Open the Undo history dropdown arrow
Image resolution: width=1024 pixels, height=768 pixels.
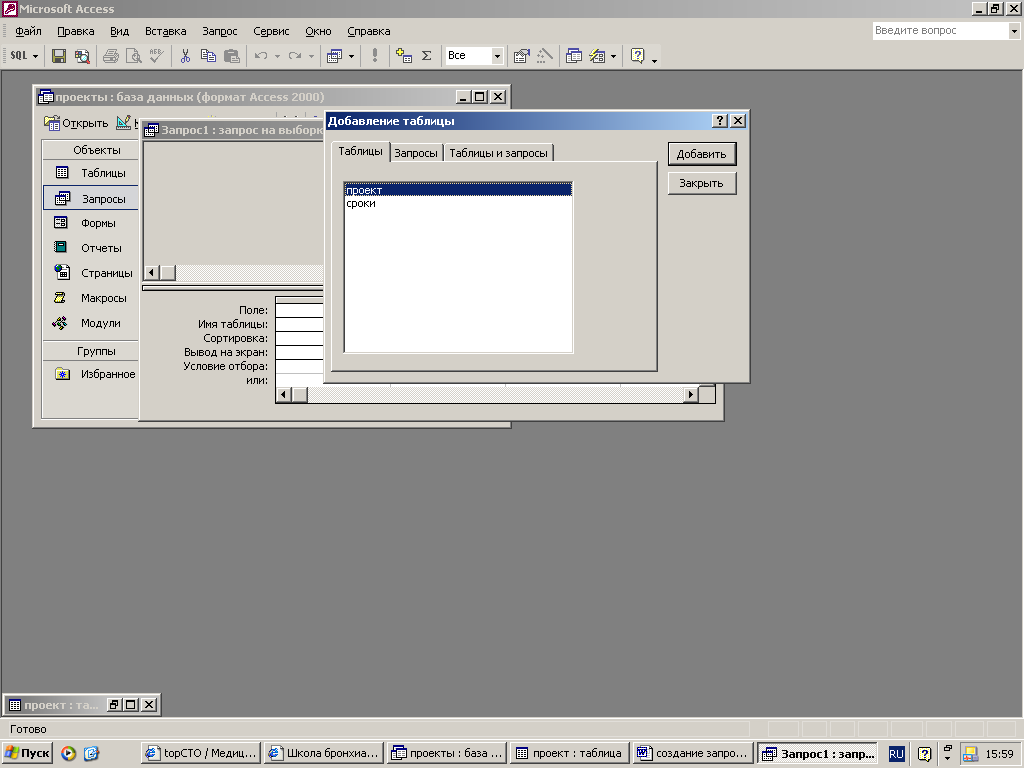coord(278,56)
